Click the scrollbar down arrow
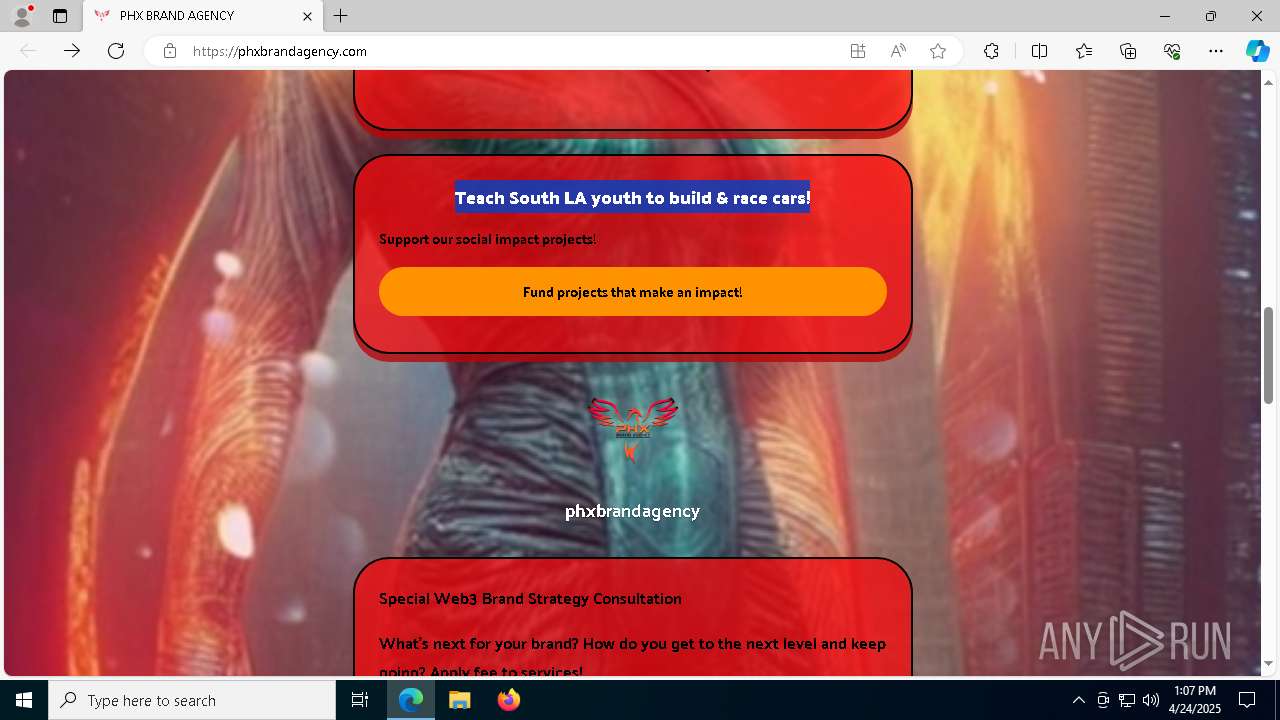Viewport: 1280px width, 720px height. (1269, 663)
